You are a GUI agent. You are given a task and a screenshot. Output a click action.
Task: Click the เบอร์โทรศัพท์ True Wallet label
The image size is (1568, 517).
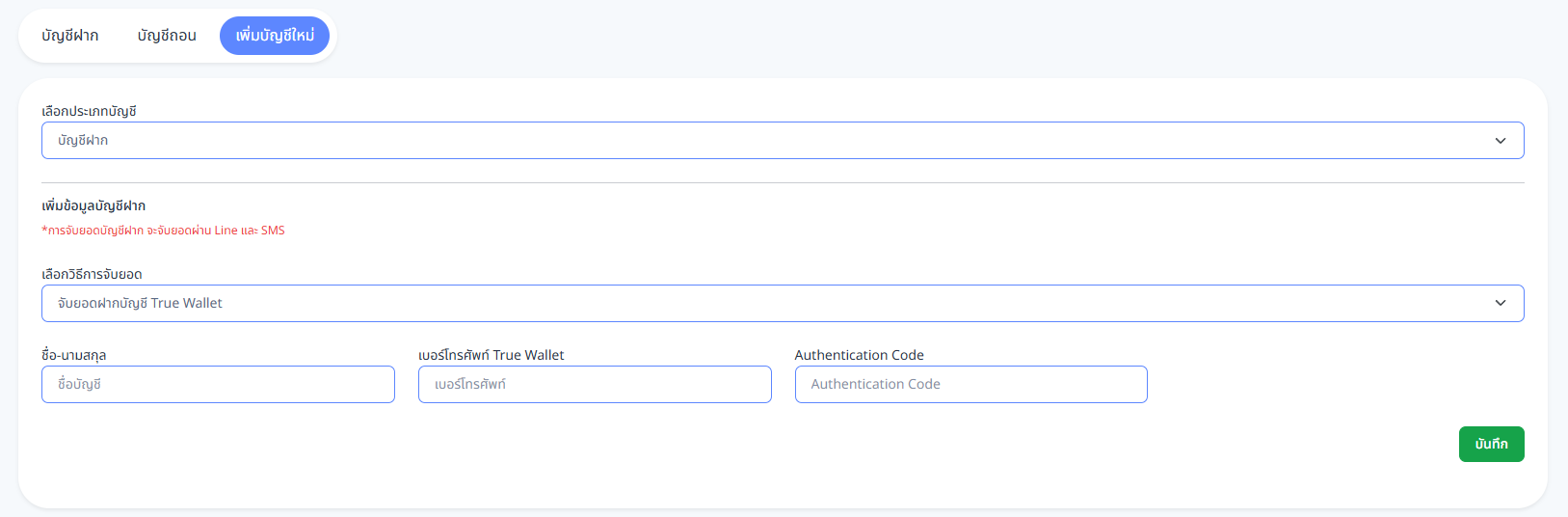(492, 355)
